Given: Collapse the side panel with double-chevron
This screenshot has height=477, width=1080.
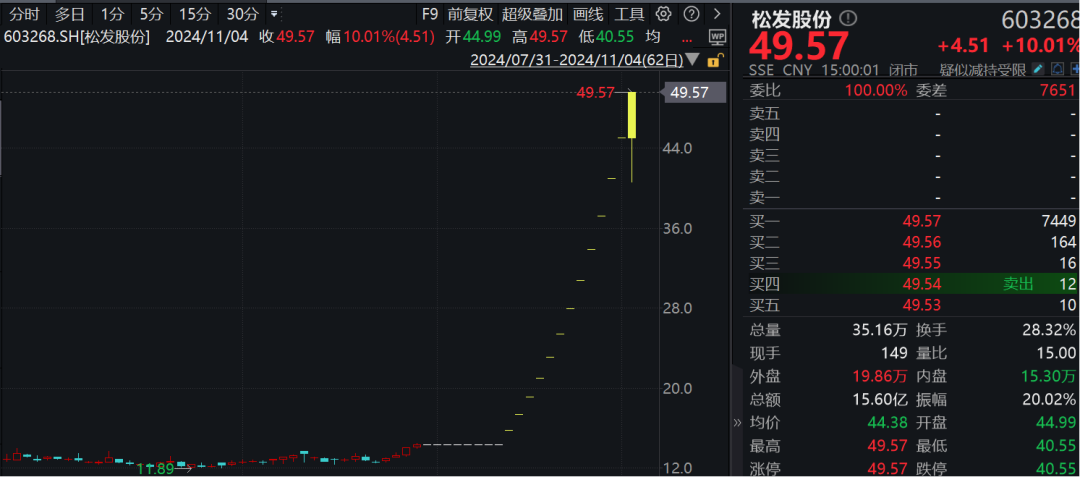Looking at the screenshot, I should click(x=737, y=422).
